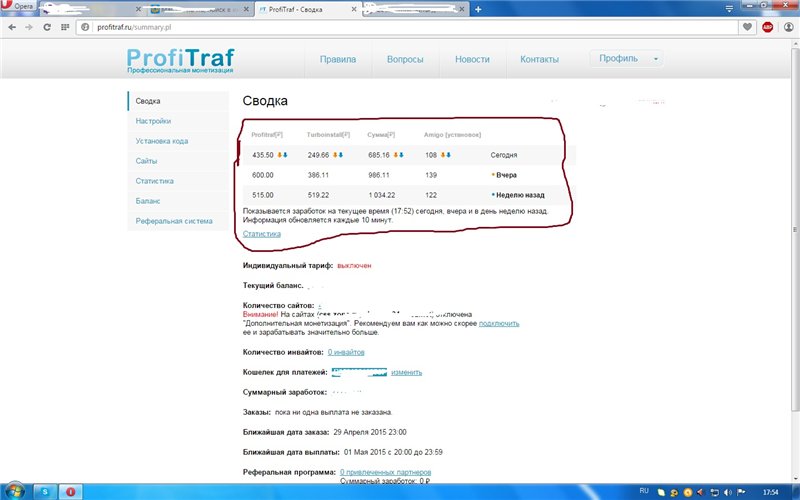Image resolution: width=800 pixels, height=500 pixels.
Task: Click the ProfiTraf logo
Action: pyautogui.click(x=181, y=61)
